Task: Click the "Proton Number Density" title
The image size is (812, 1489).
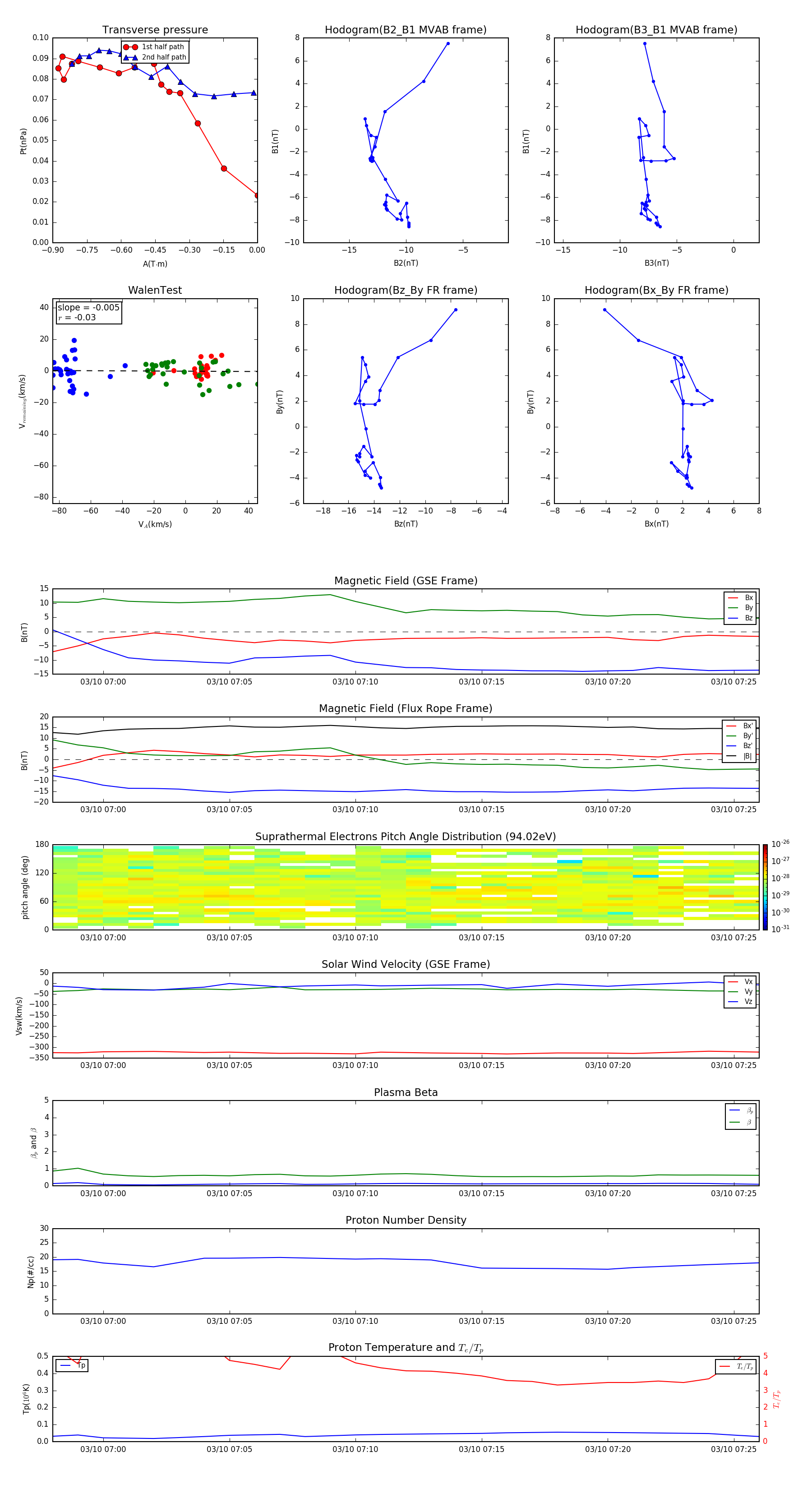Action: pyautogui.click(x=406, y=1221)
